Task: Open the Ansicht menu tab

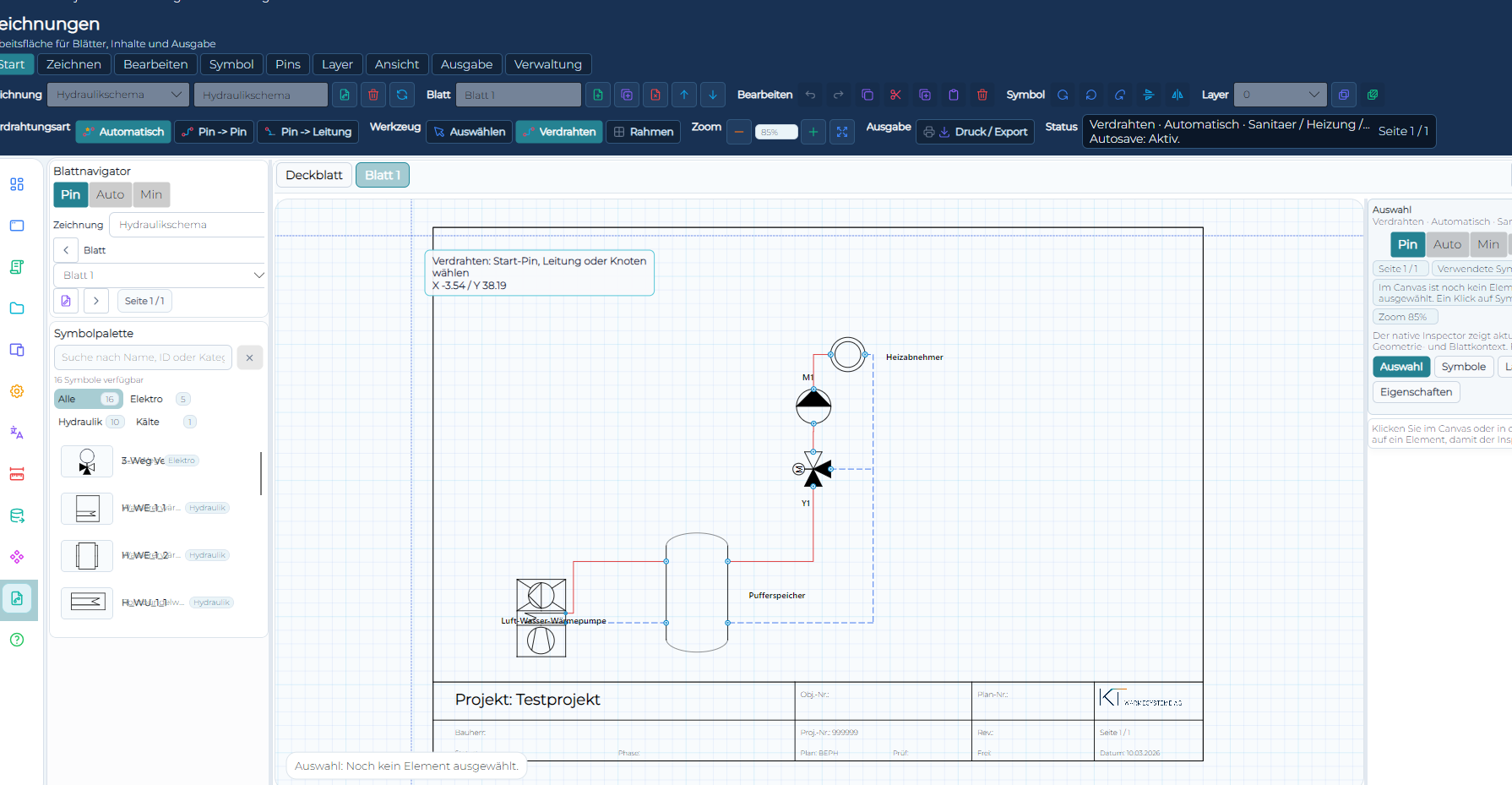Action: [397, 64]
